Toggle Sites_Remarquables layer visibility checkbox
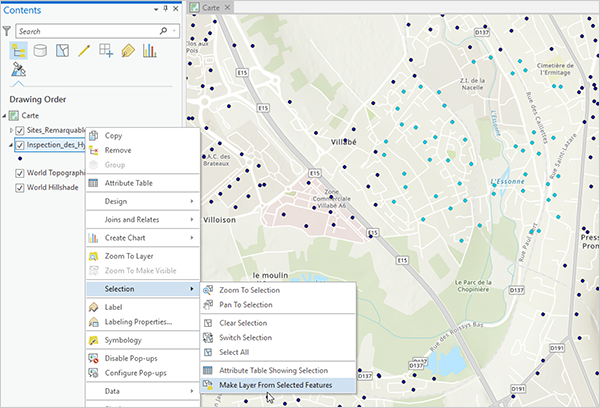This screenshot has height=408, width=600. tap(20, 130)
